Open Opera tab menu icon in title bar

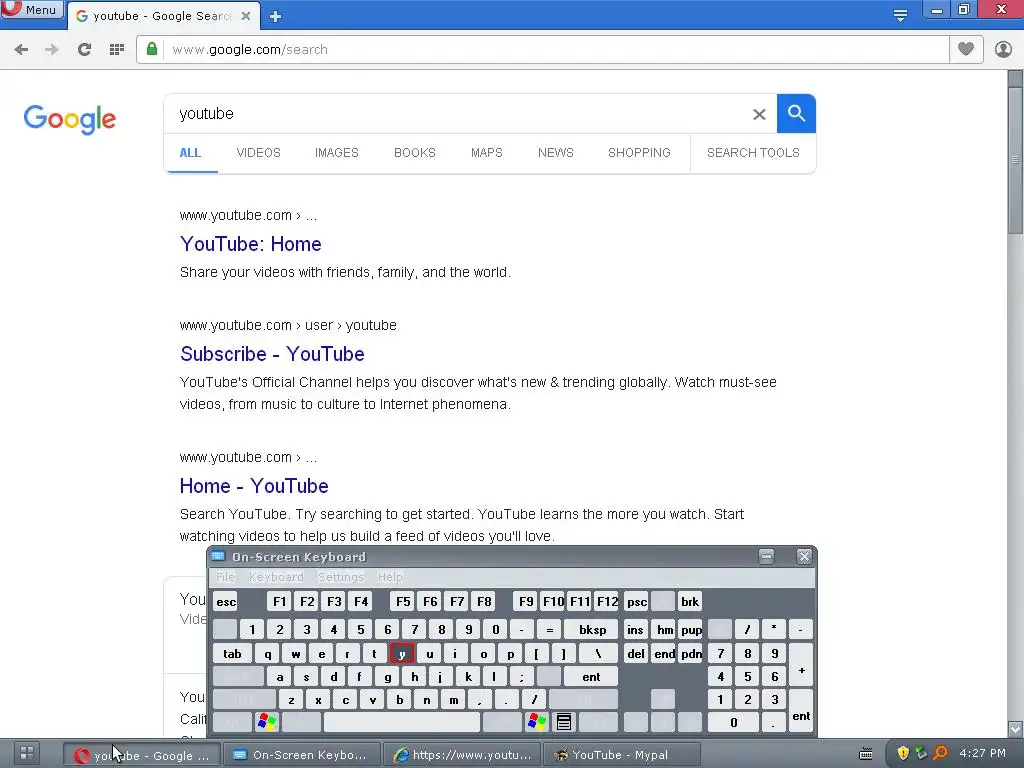coord(900,16)
